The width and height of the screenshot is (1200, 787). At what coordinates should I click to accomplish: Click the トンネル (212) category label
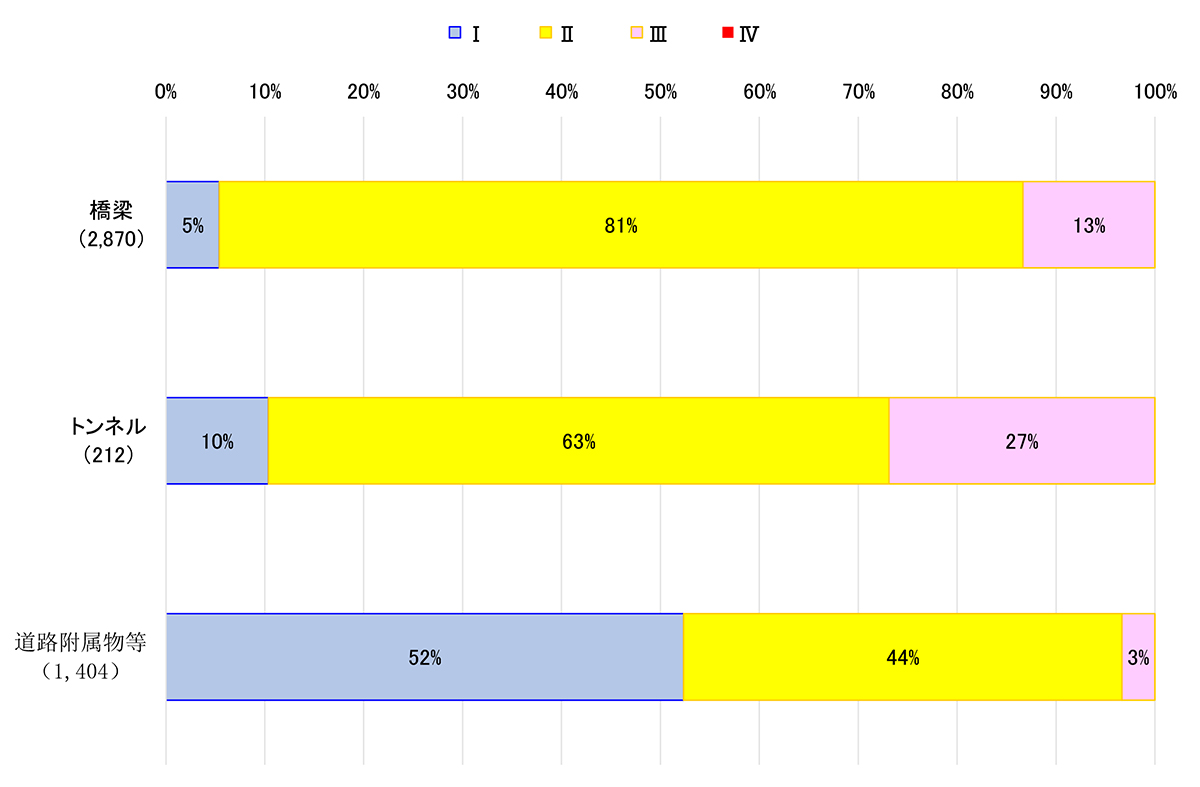(x=106, y=439)
